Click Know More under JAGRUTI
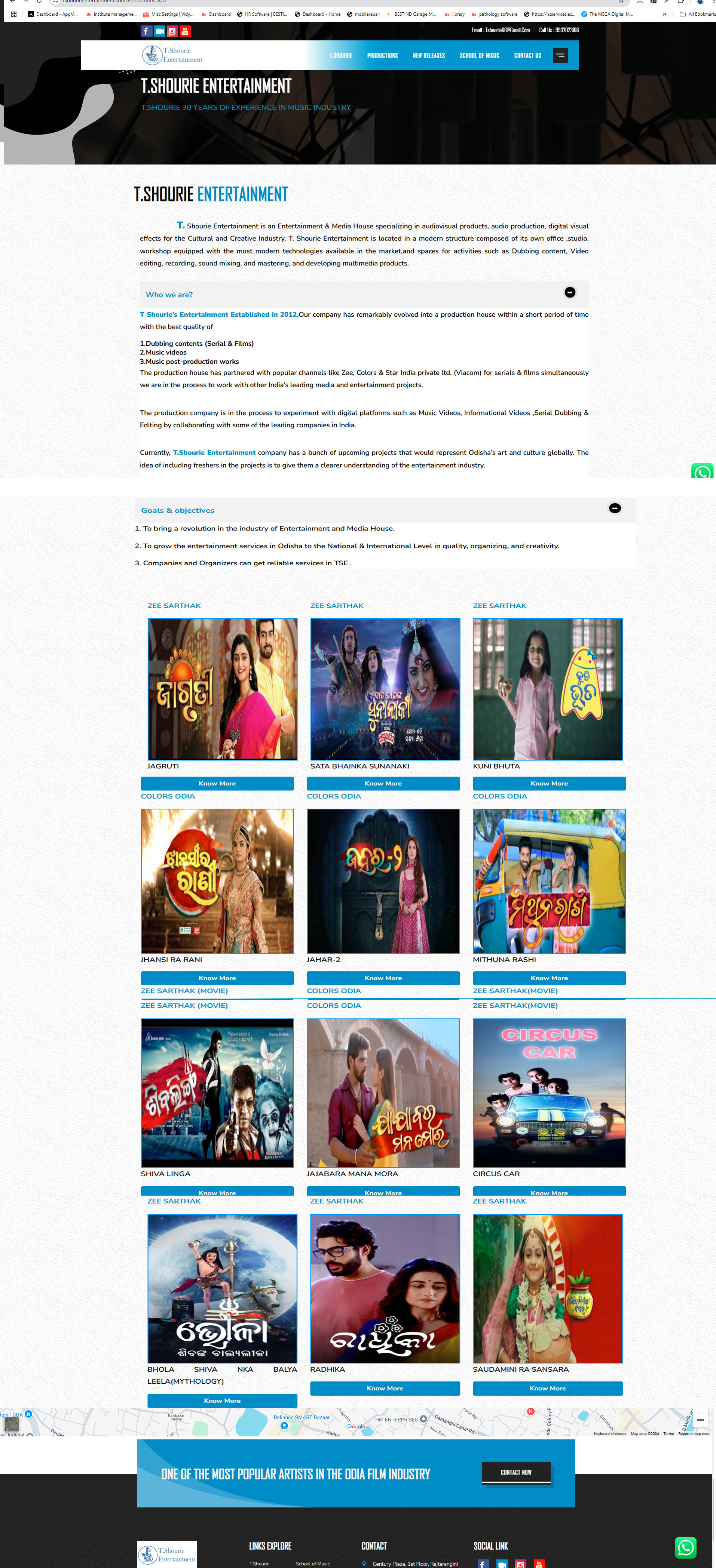 [217, 783]
